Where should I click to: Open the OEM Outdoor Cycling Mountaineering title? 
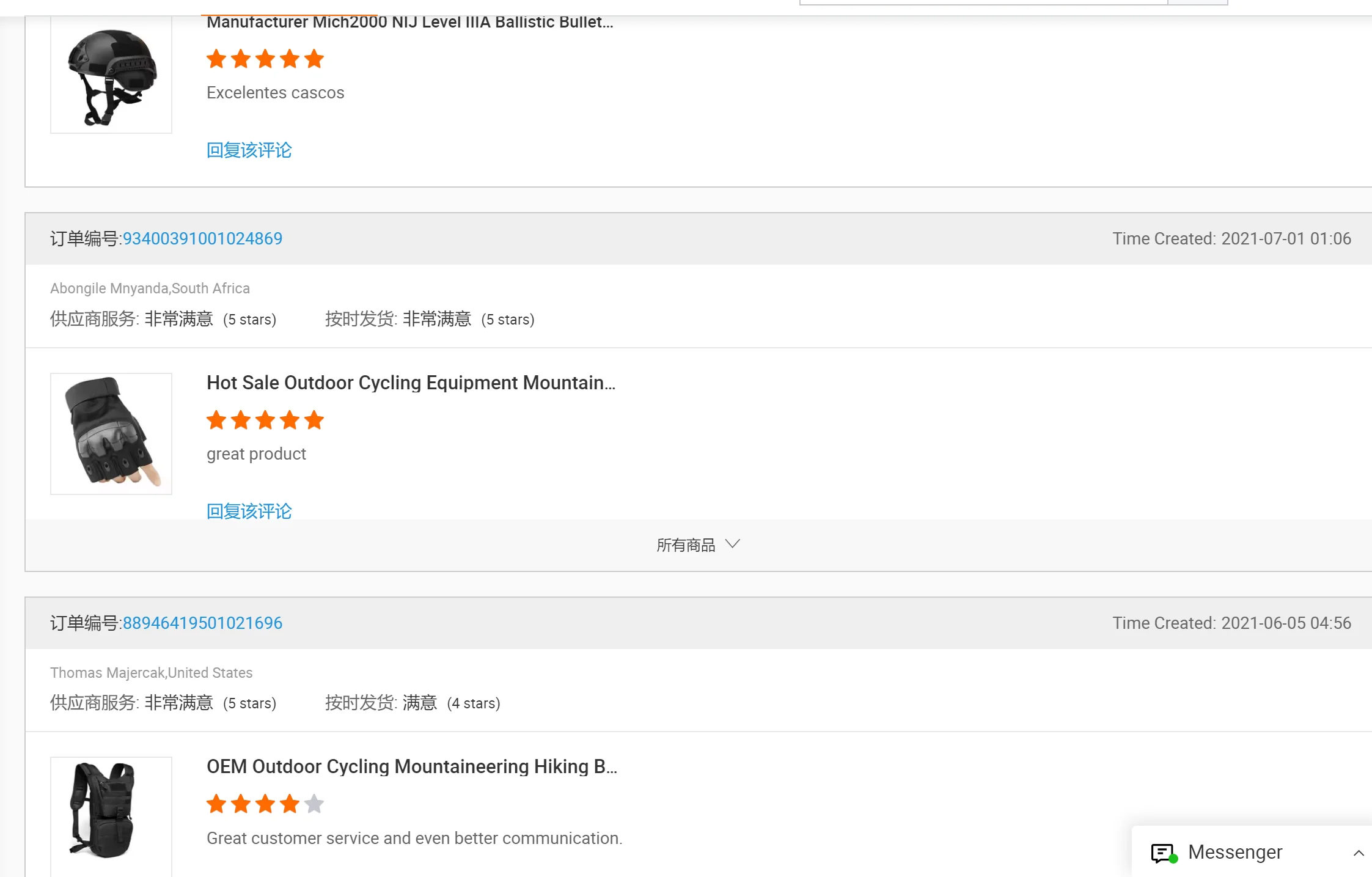pos(411,766)
